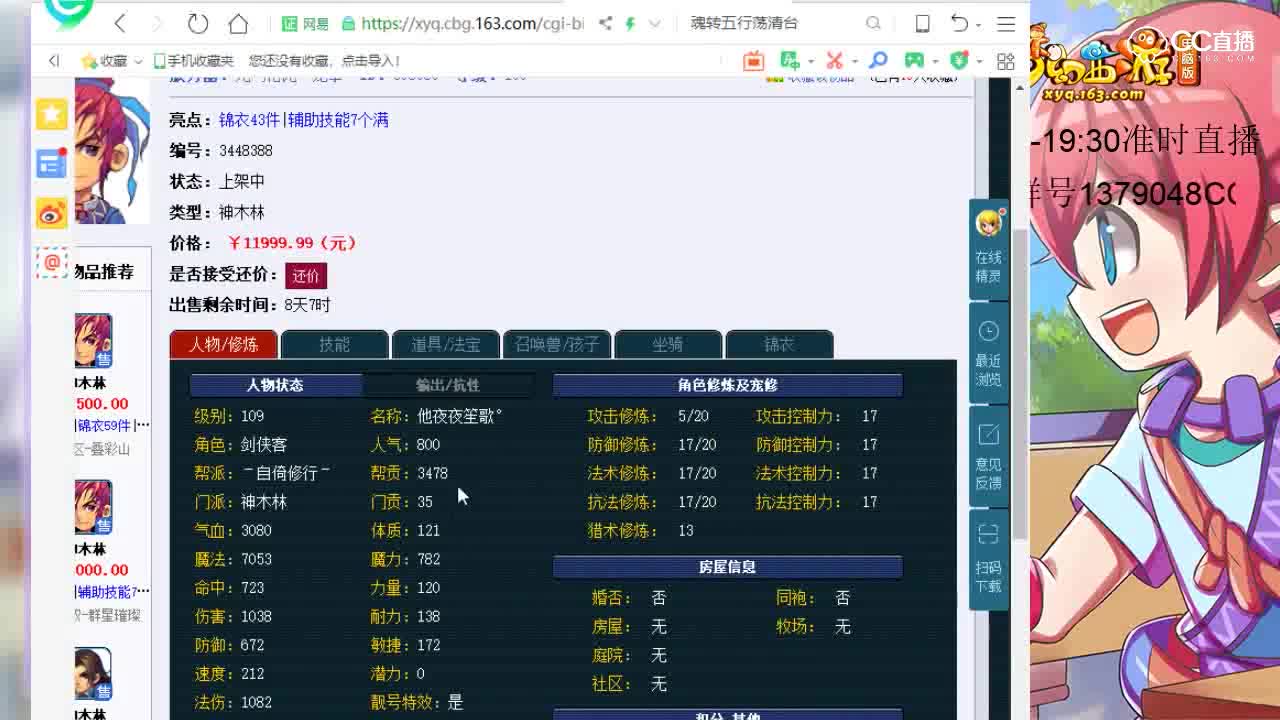Open first recommended item thumbnail priced 500.00
The height and width of the screenshot is (720, 1280).
coord(93,341)
